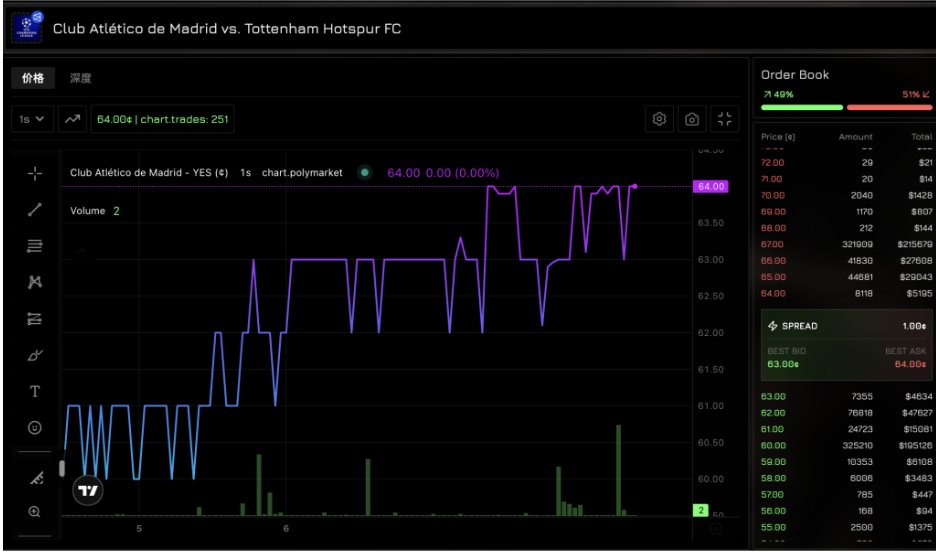
Task: Click the time axis label 5
Action: coord(139,529)
